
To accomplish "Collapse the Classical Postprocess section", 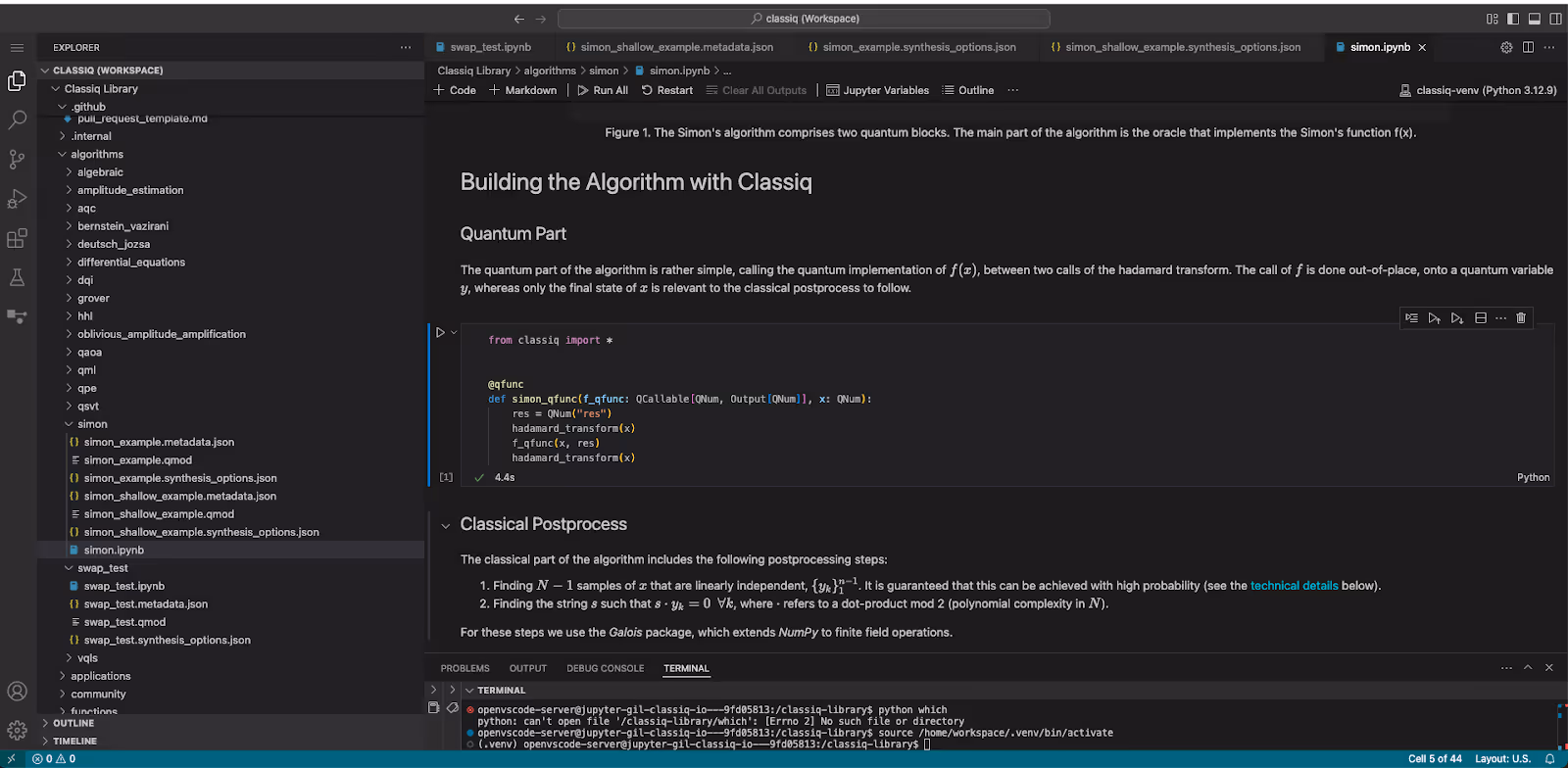I will (x=446, y=526).
